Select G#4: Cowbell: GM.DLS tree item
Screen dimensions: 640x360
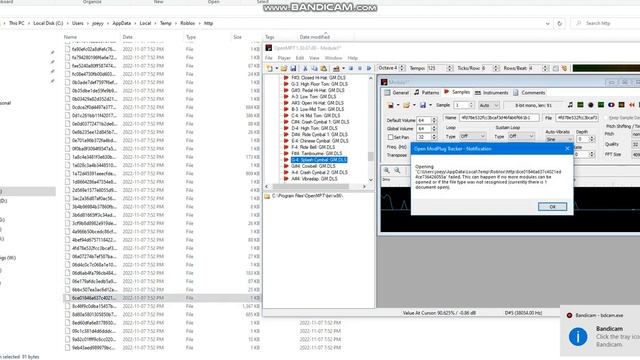313,166
